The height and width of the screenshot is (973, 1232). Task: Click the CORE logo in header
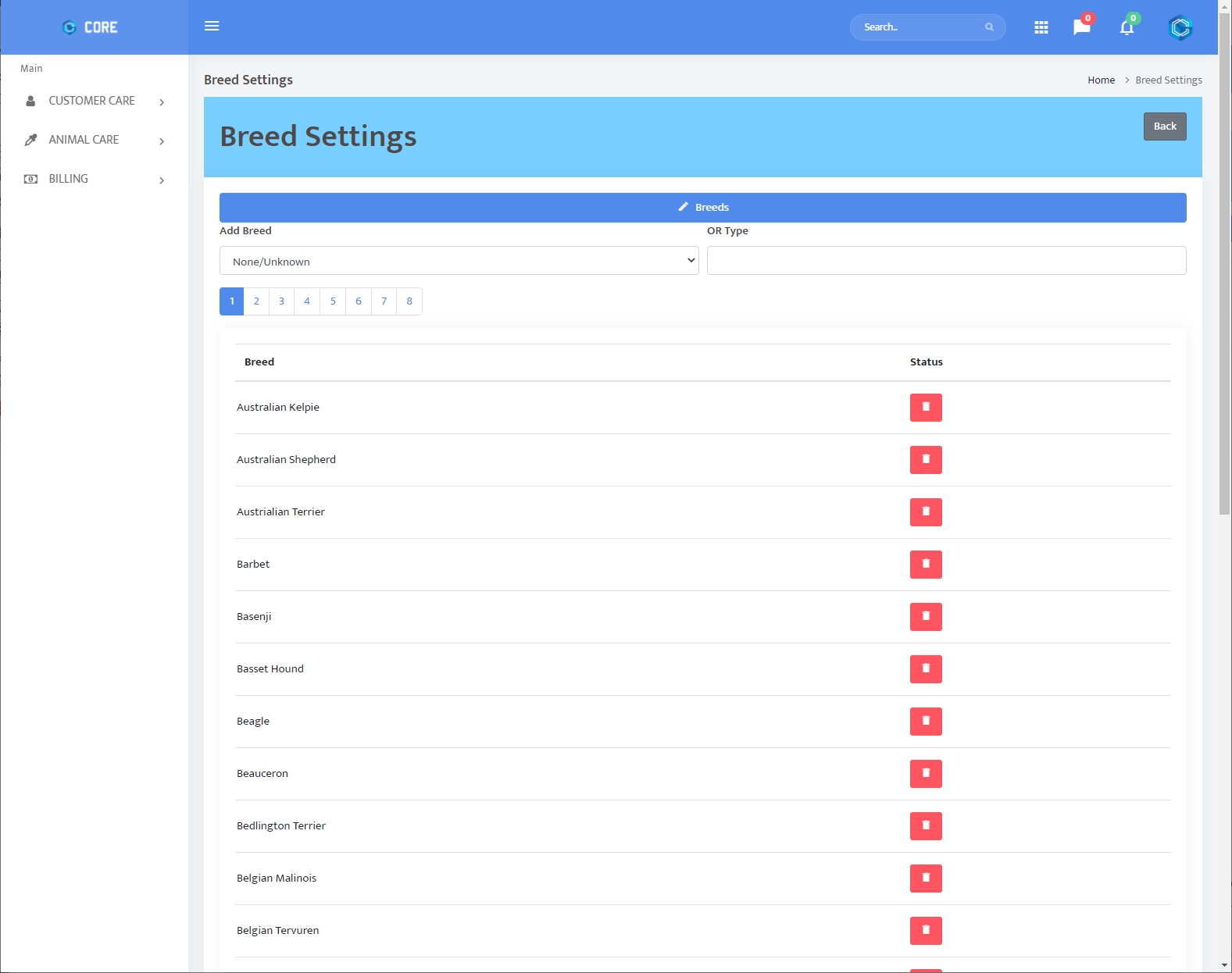90,27
